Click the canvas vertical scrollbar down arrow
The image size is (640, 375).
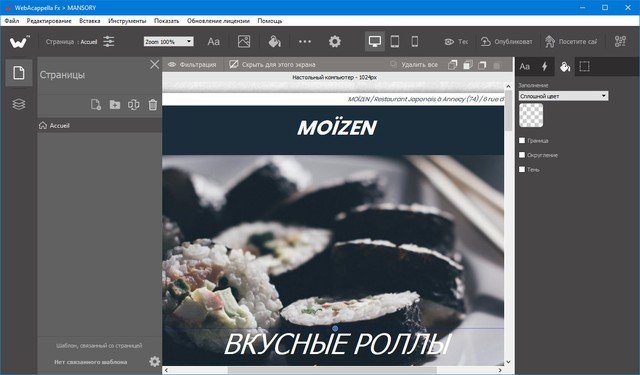(508, 362)
